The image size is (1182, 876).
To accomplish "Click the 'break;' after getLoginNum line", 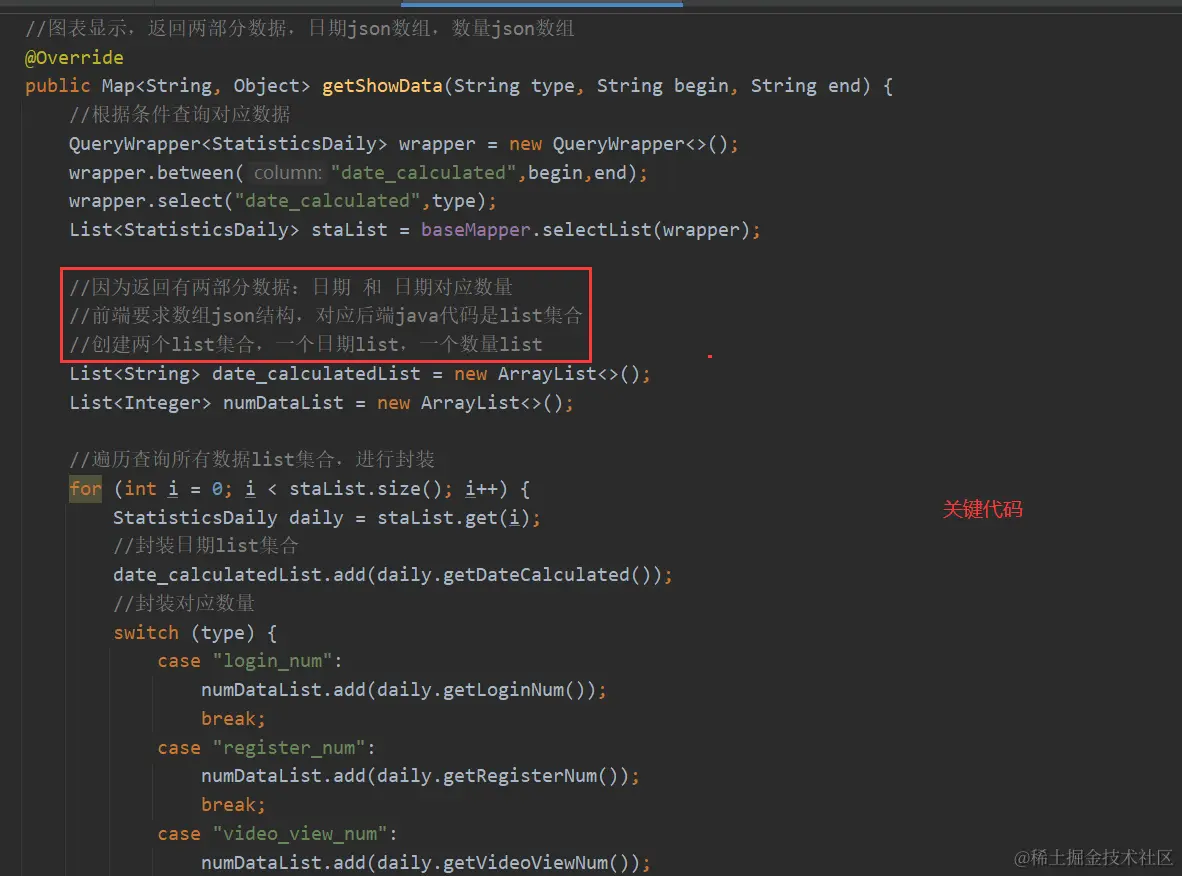I will (233, 719).
